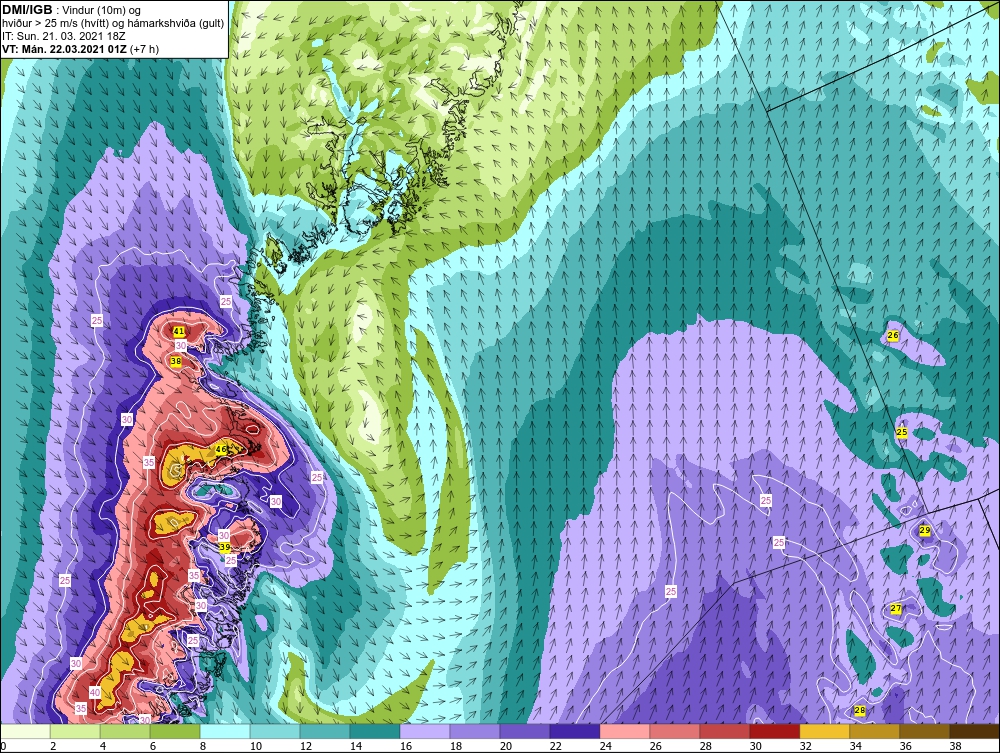This screenshot has height=753, width=1000.
Task: Select the yellow gust label 26
Action: [x=893, y=335]
